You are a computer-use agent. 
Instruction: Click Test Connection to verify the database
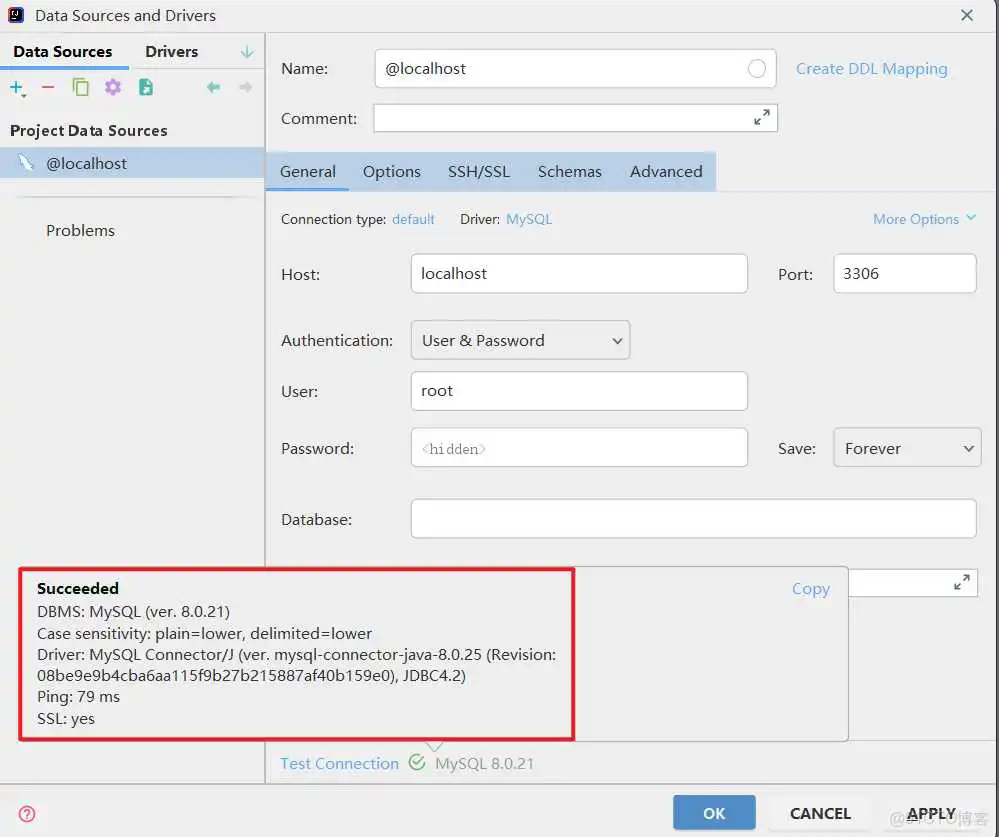pyautogui.click(x=339, y=763)
